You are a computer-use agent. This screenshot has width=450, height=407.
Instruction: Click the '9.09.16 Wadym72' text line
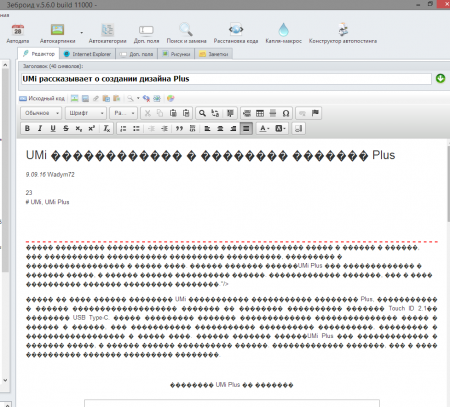click(x=50, y=175)
